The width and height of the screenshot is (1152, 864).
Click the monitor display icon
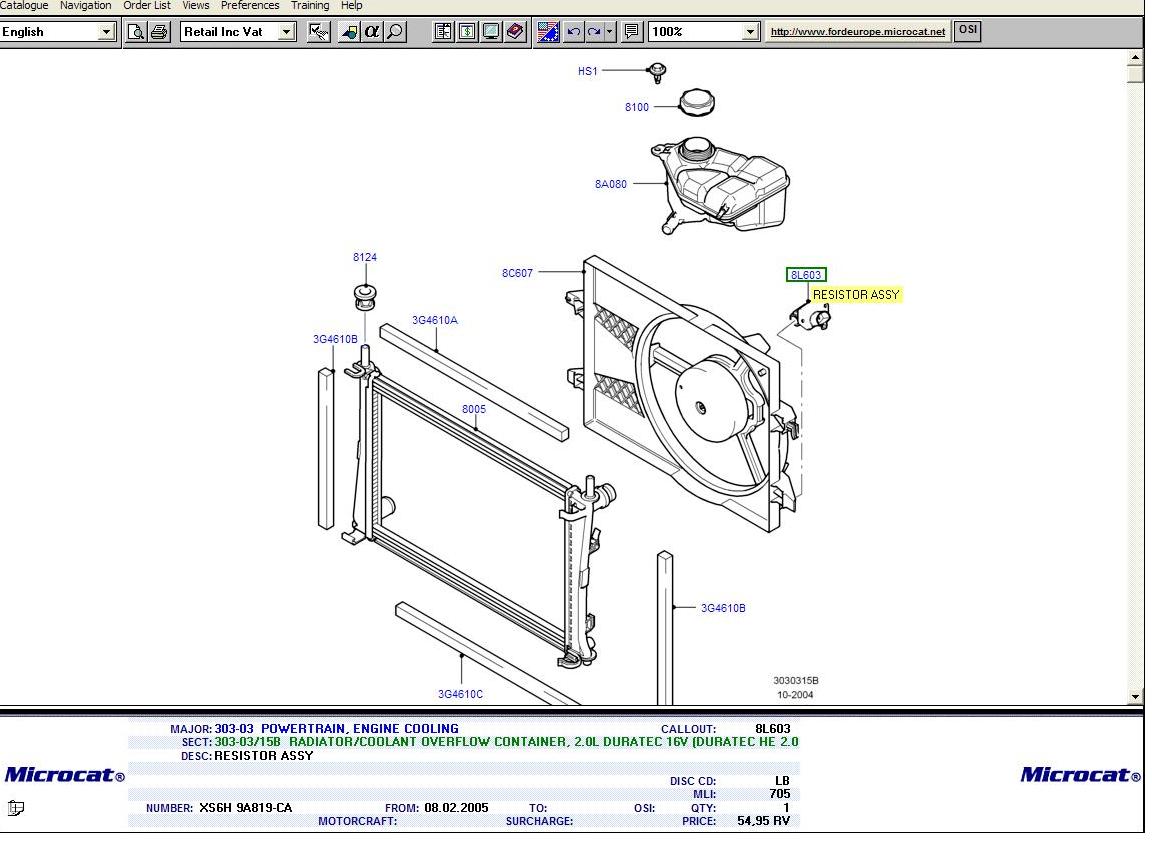click(491, 32)
